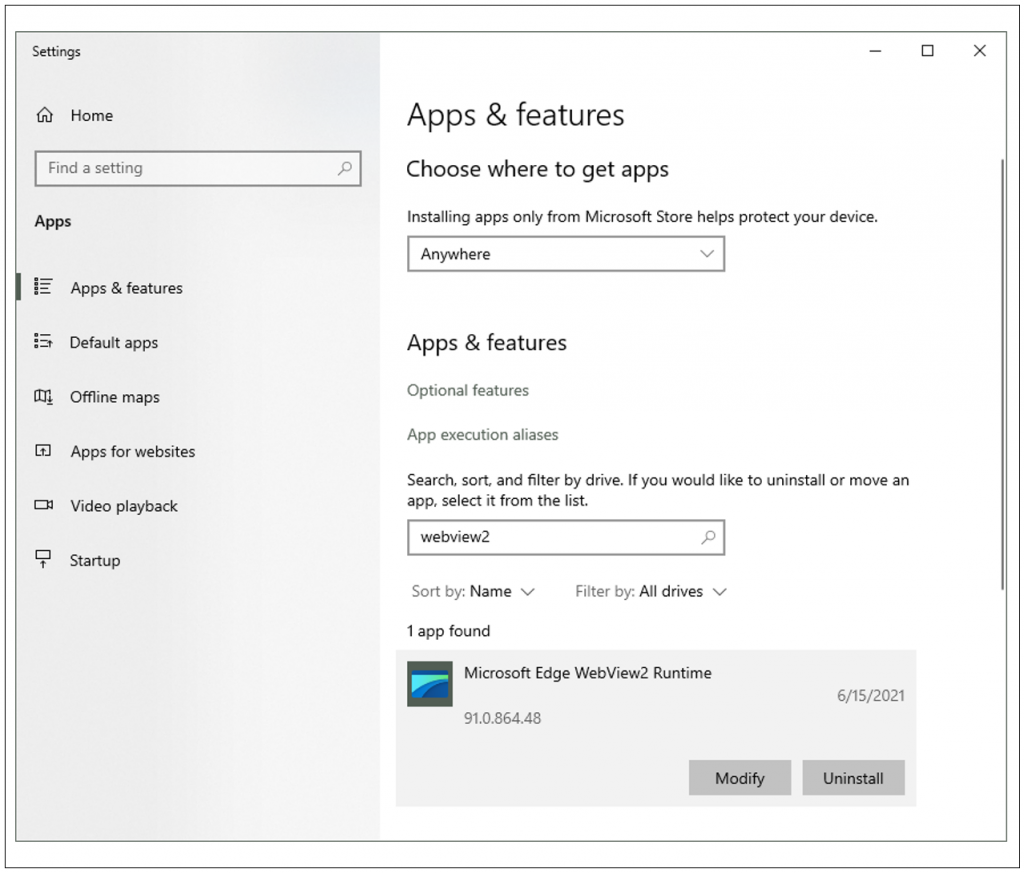
Task: Click the magnifier in Find a setting
Action: coord(345,168)
